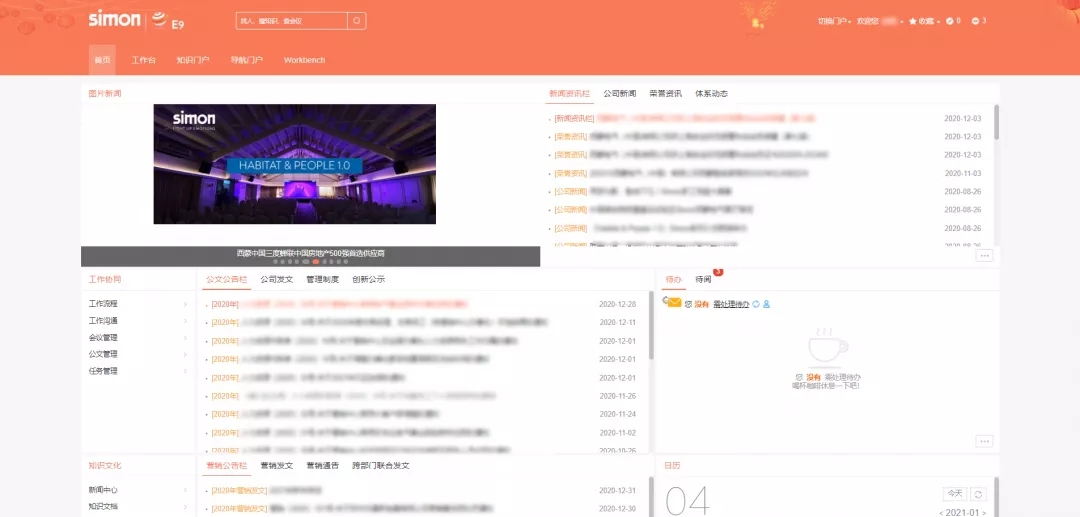Go to next month arrow after 2021-01

(984, 513)
